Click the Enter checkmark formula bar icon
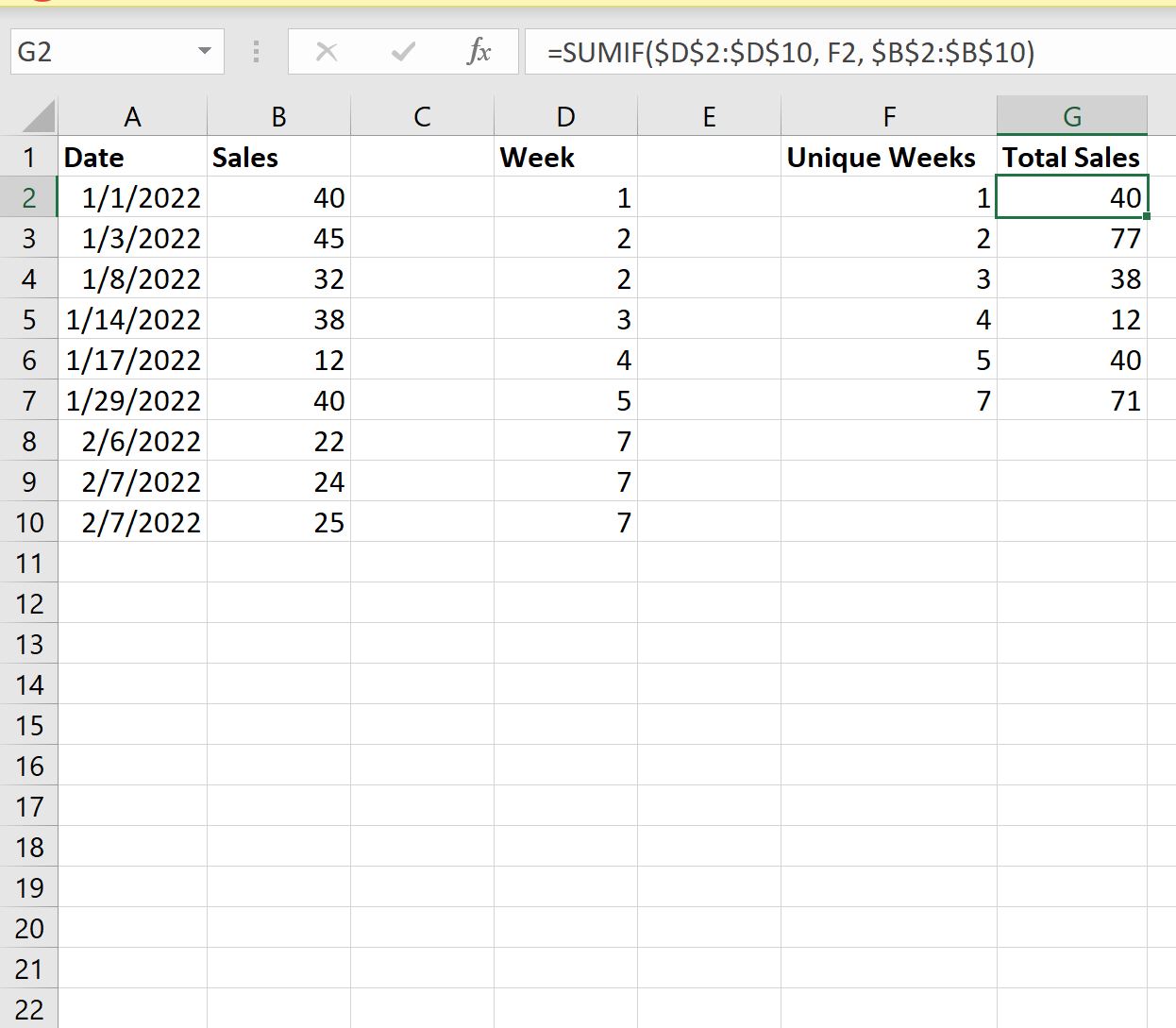The height and width of the screenshot is (1028, 1176). tap(403, 52)
